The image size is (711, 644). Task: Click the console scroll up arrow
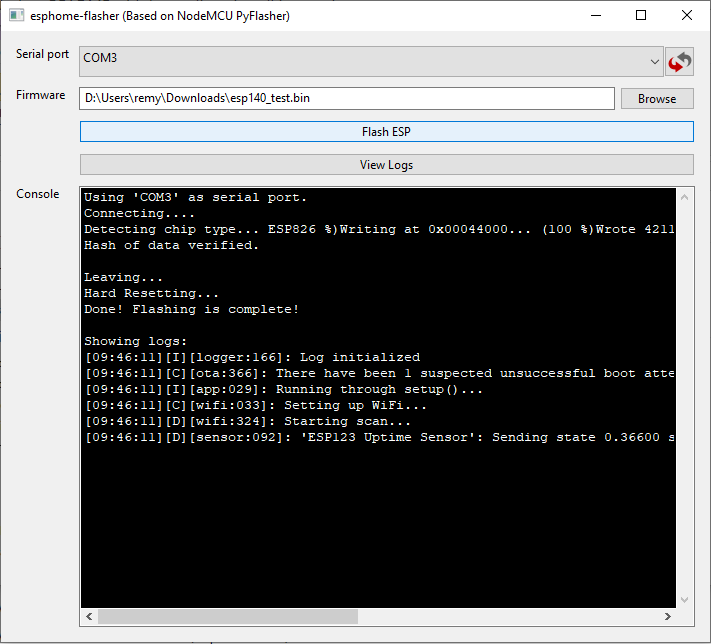pyautogui.click(x=685, y=197)
